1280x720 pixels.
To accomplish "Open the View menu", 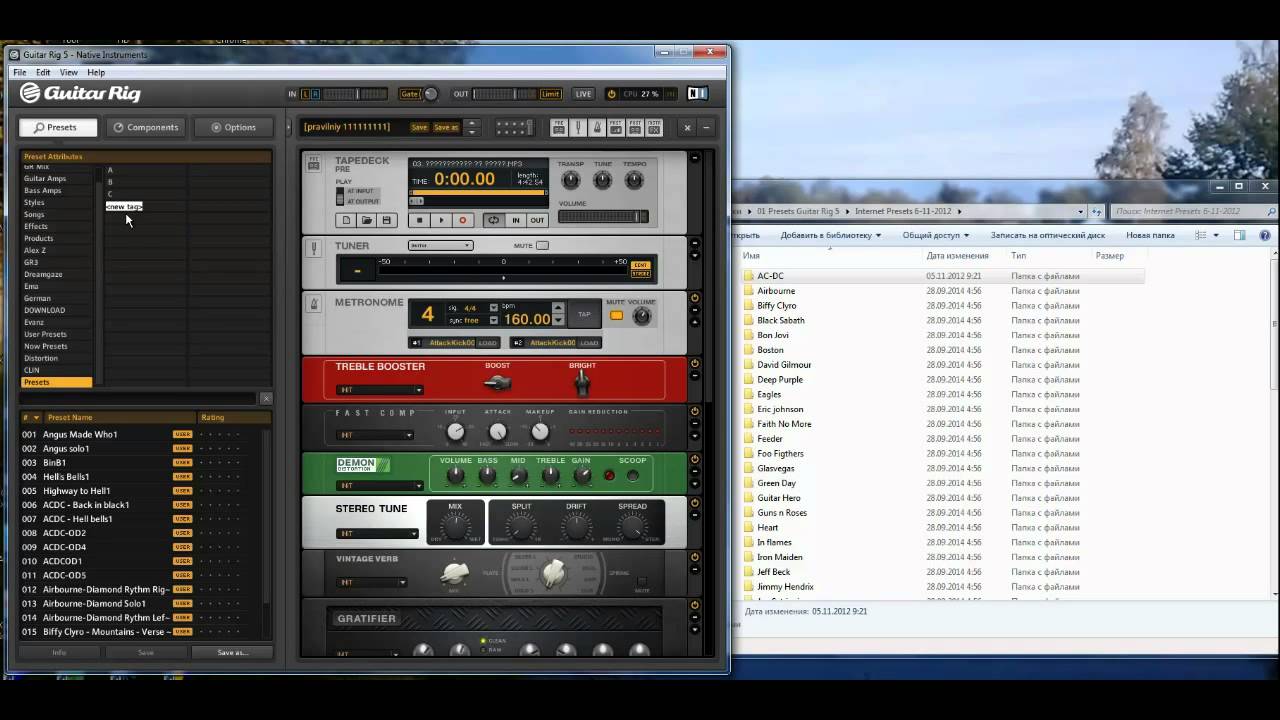I will pyautogui.click(x=69, y=72).
